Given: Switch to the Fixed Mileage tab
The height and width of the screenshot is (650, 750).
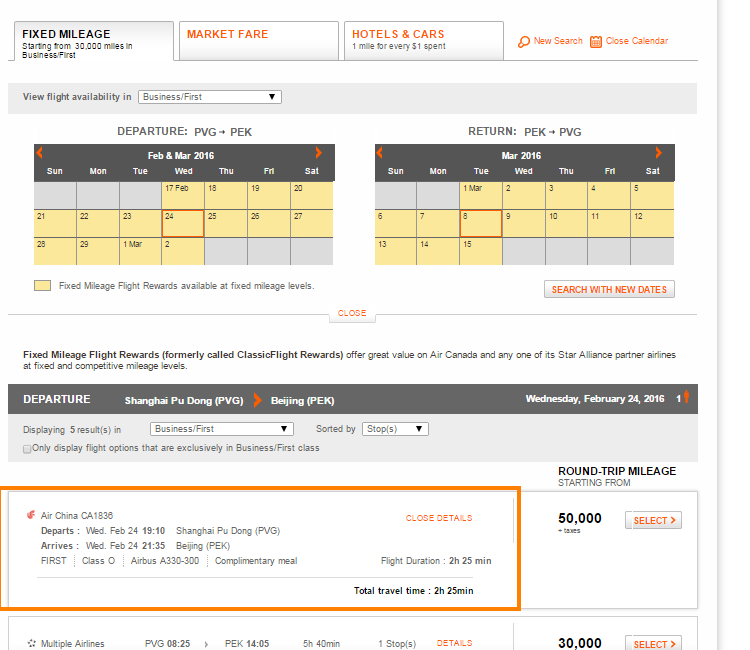Looking at the screenshot, I should pyautogui.click(x=94, y=41).
